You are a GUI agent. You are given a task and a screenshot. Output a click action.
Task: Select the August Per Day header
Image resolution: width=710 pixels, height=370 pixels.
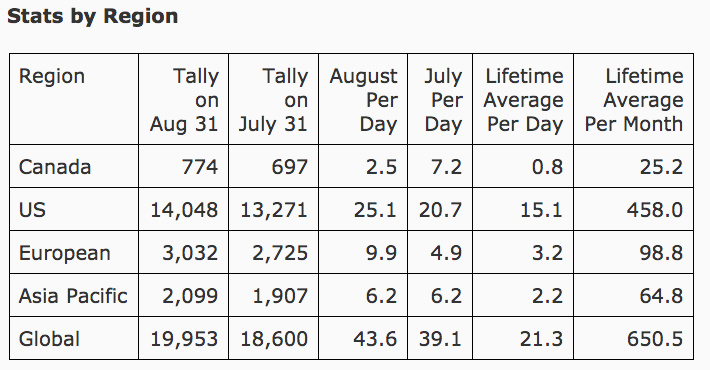364,100
